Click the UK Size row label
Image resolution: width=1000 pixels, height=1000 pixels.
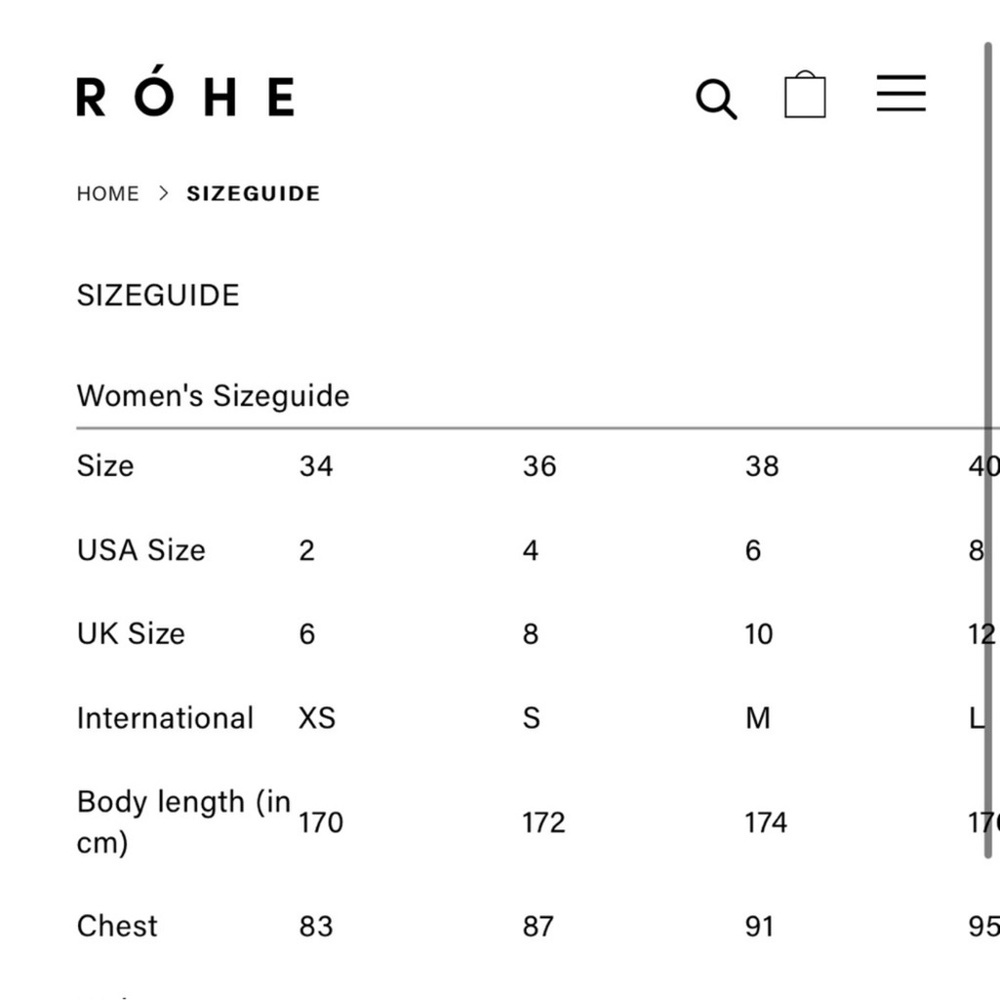tap(131, 634)
